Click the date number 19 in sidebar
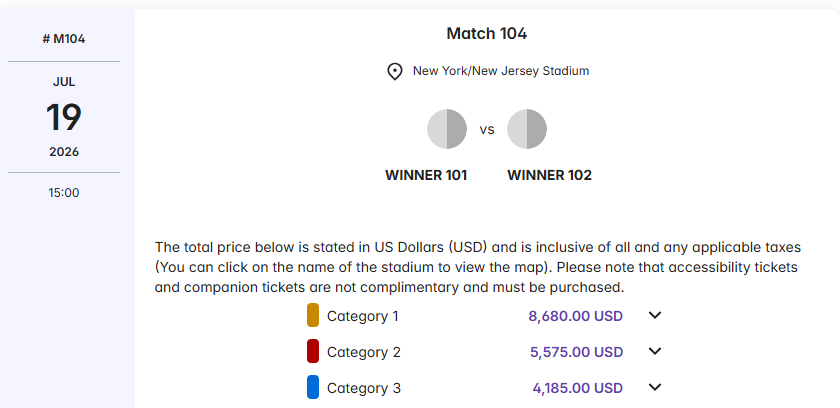Image resolution: width=840 pixels, height=408 pixels. point(64,118)
